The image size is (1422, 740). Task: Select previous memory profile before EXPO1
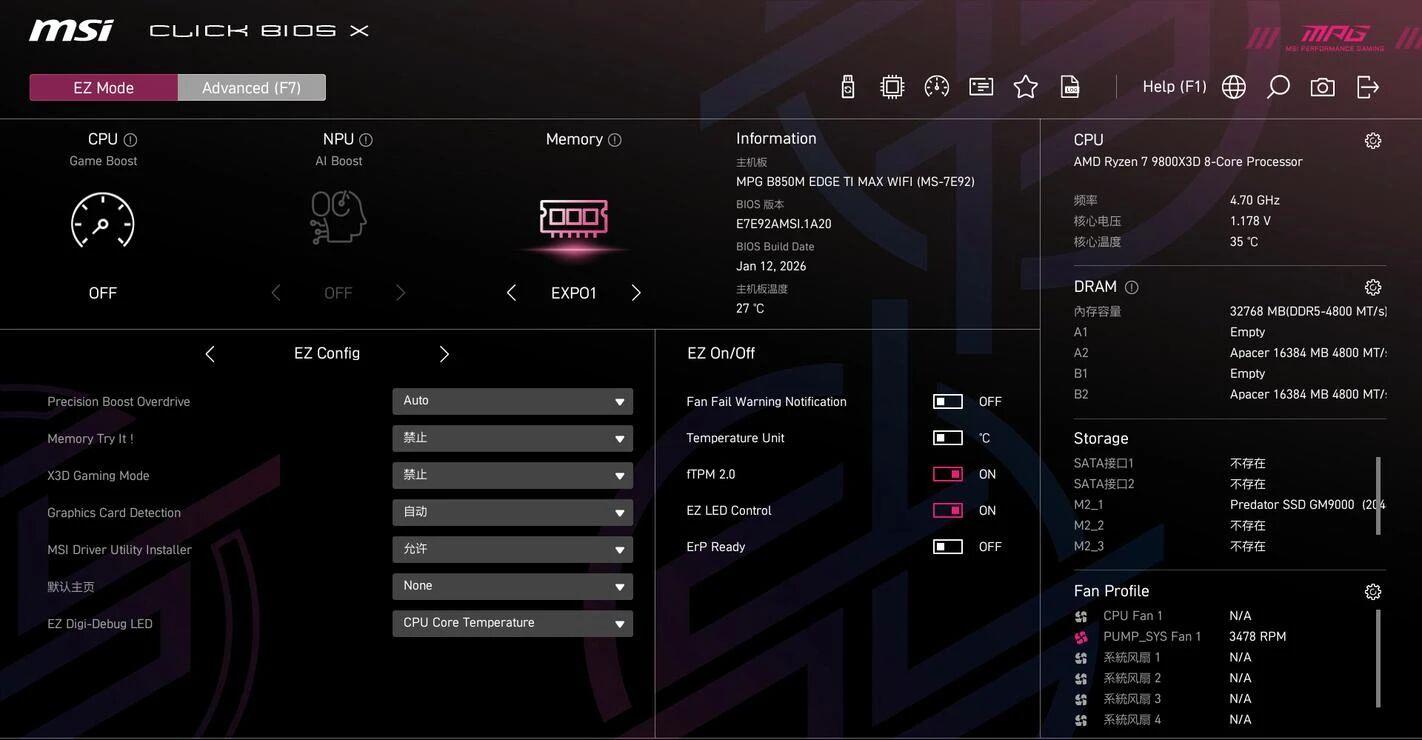click(x=511, y=293)
